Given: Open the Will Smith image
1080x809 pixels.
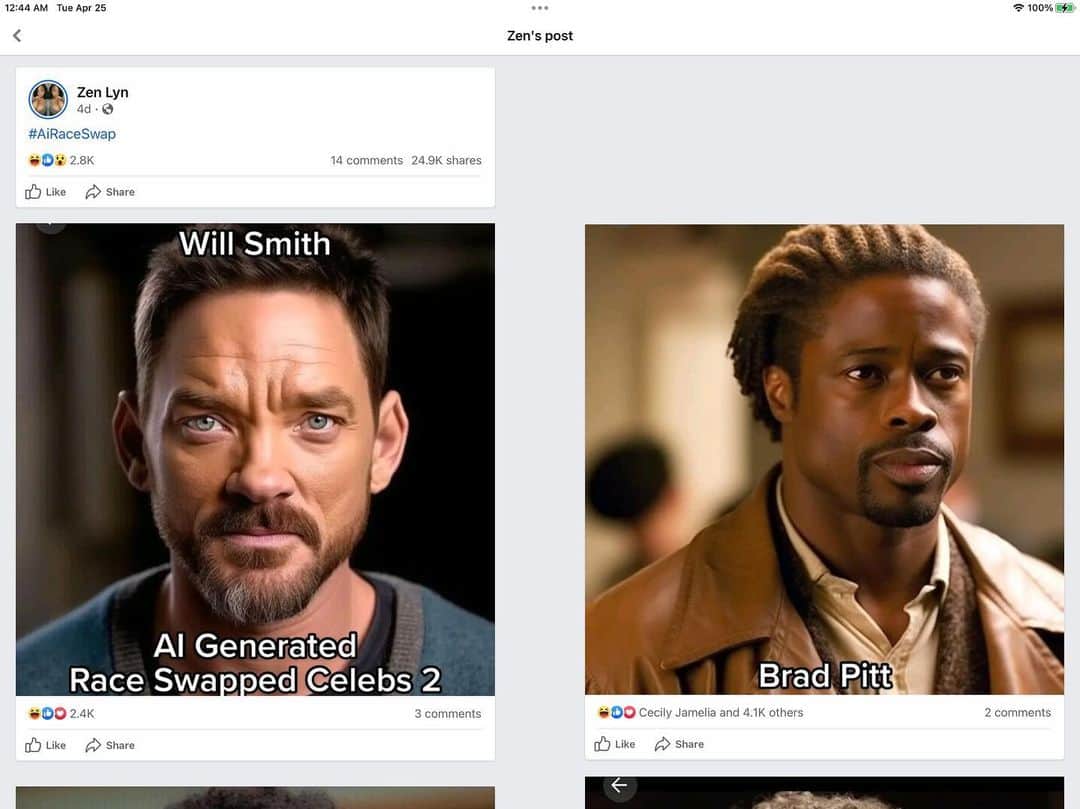Looking at the screenshot, I should point(255,459).
